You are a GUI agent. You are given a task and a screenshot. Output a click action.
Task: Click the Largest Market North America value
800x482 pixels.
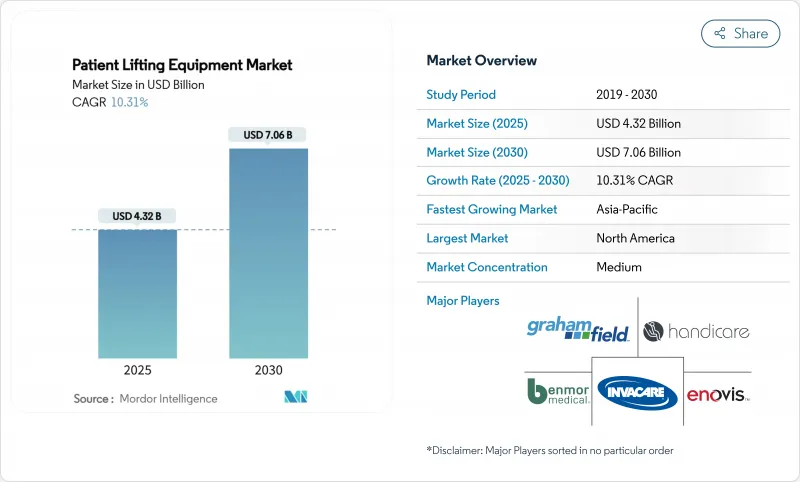click(635, 238)
